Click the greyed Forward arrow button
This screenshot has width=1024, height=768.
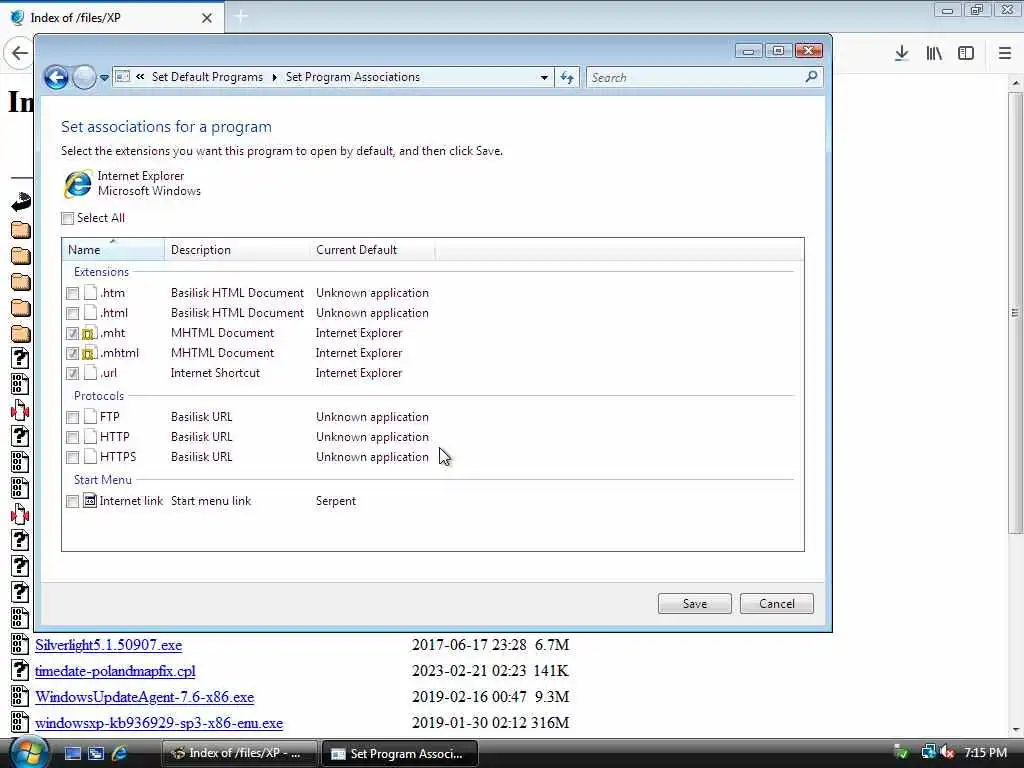[84, 77]
